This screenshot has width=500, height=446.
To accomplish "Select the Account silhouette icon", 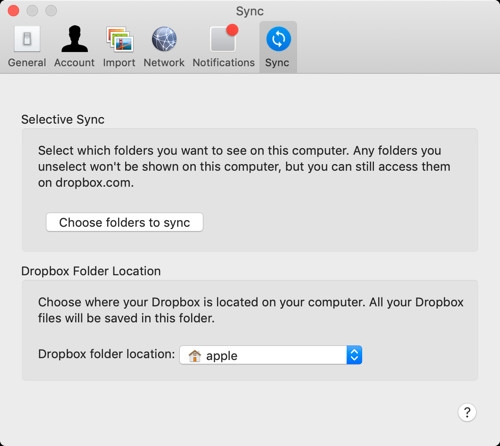I will pos(75,39).
